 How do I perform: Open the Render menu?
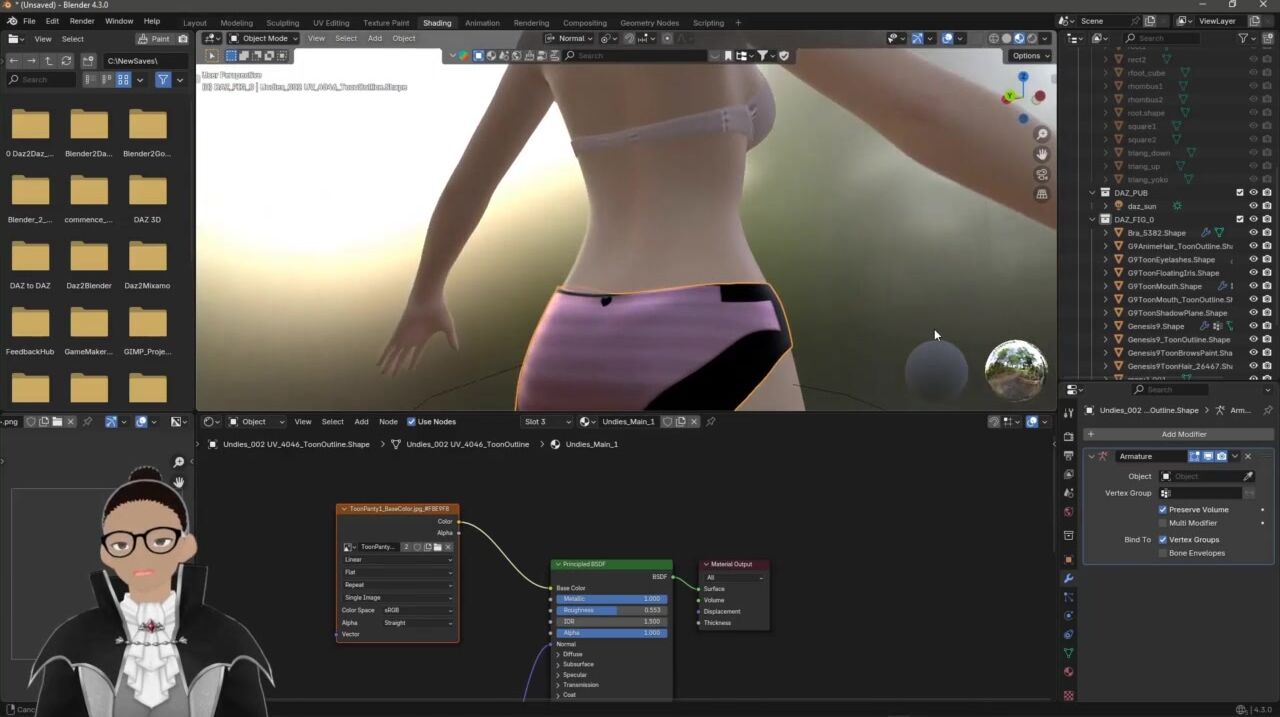pyautogui.click(x=82, y=21)
